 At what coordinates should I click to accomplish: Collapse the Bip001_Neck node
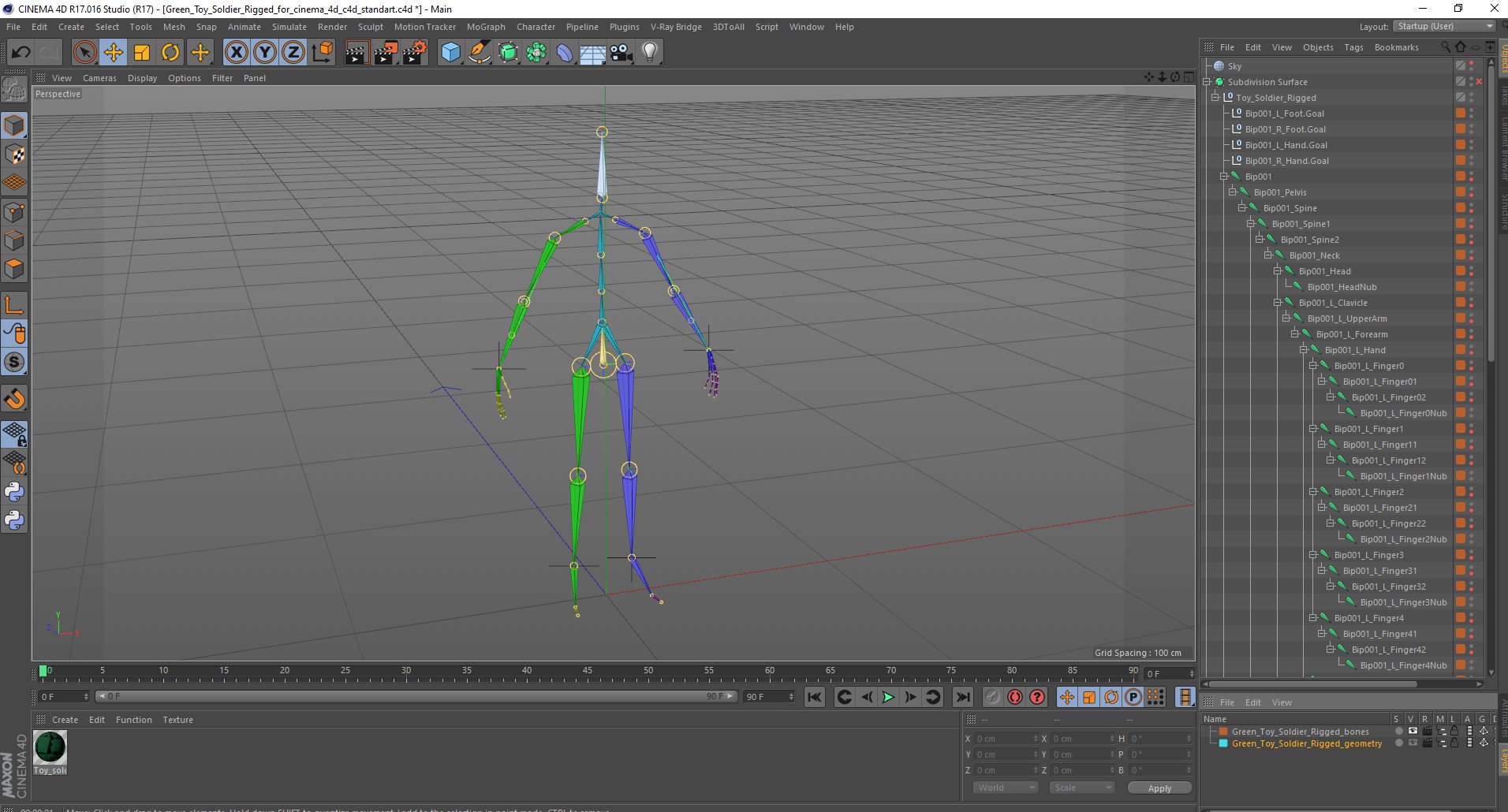(1268, 255)
